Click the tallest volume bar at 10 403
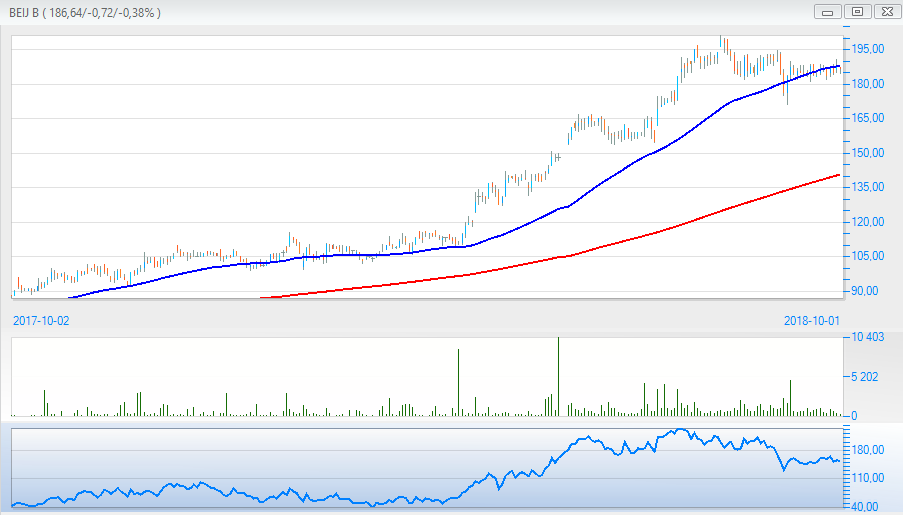This screenshot has height=515, width=903. [x=558, y=376]
